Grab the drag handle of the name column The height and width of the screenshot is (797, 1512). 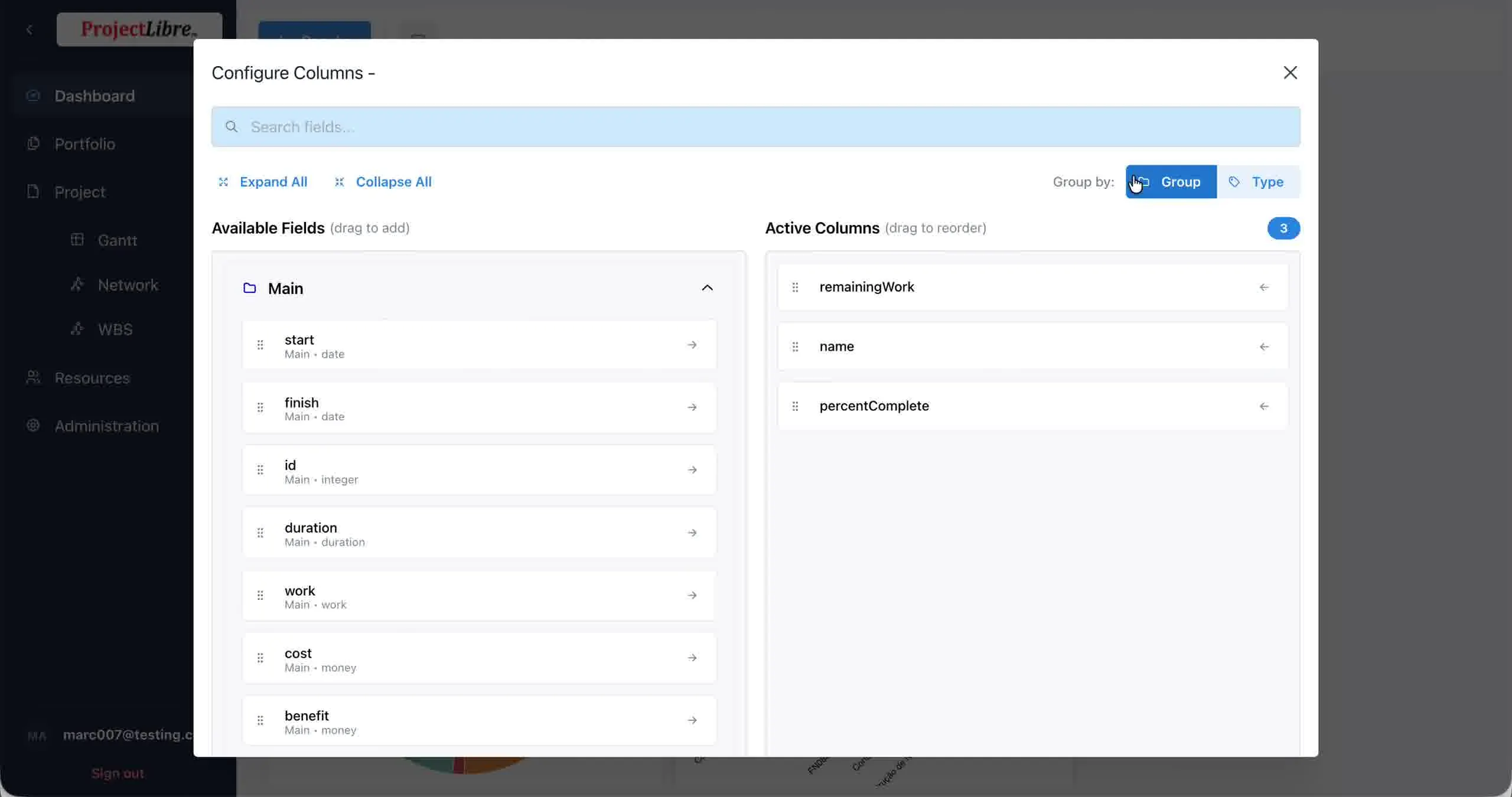click(x=795, y=347)
